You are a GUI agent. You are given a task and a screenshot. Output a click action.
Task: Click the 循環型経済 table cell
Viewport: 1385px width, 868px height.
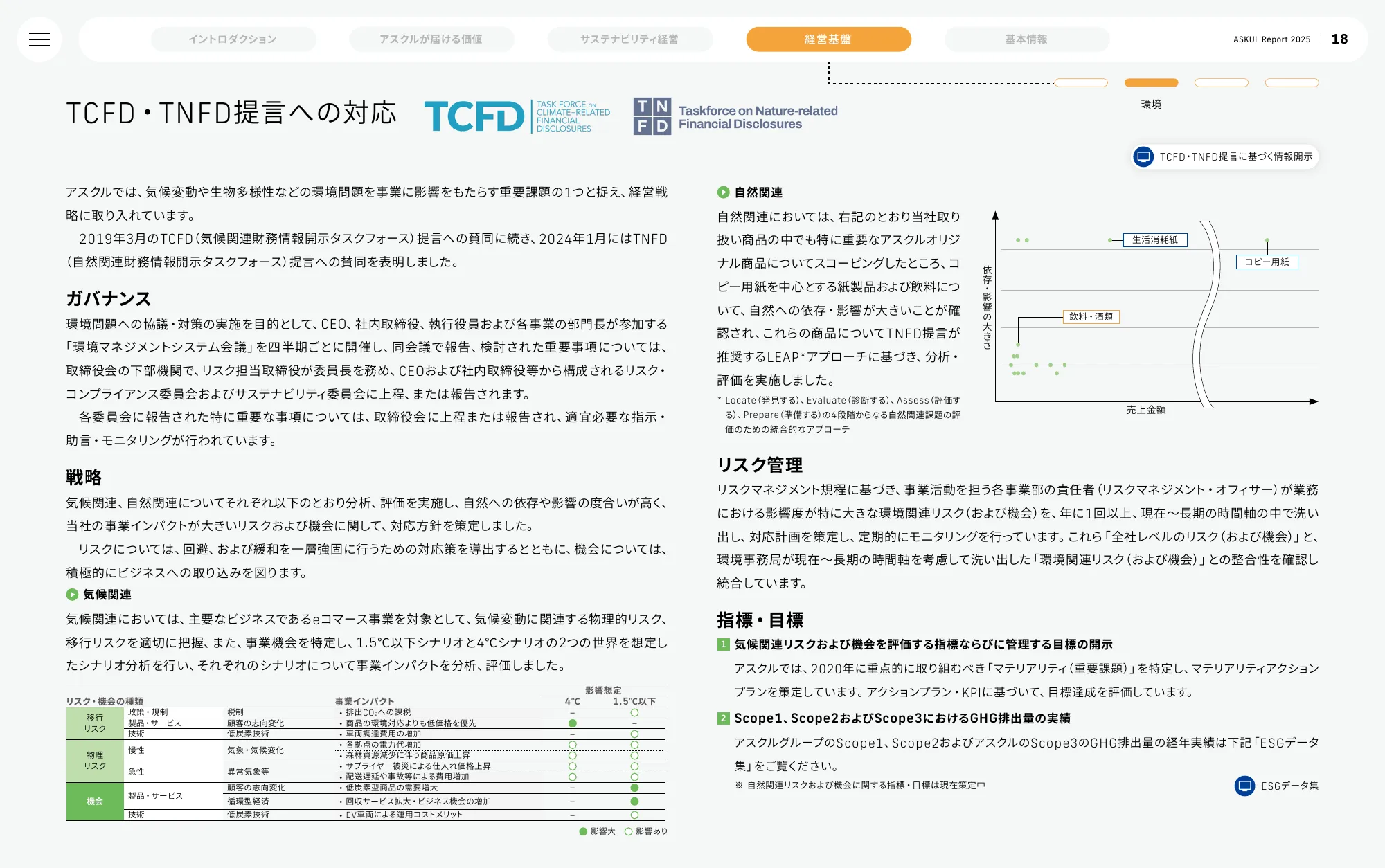coord(248,802)
